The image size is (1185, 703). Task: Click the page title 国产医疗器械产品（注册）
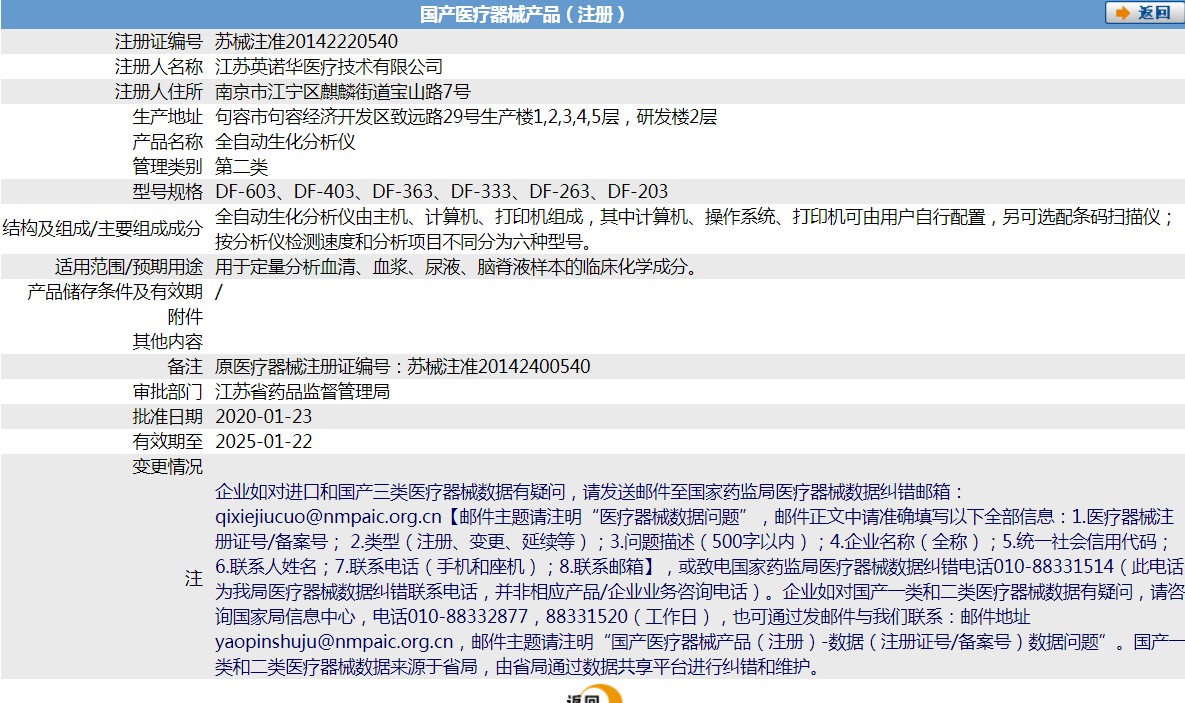point(523,14)
